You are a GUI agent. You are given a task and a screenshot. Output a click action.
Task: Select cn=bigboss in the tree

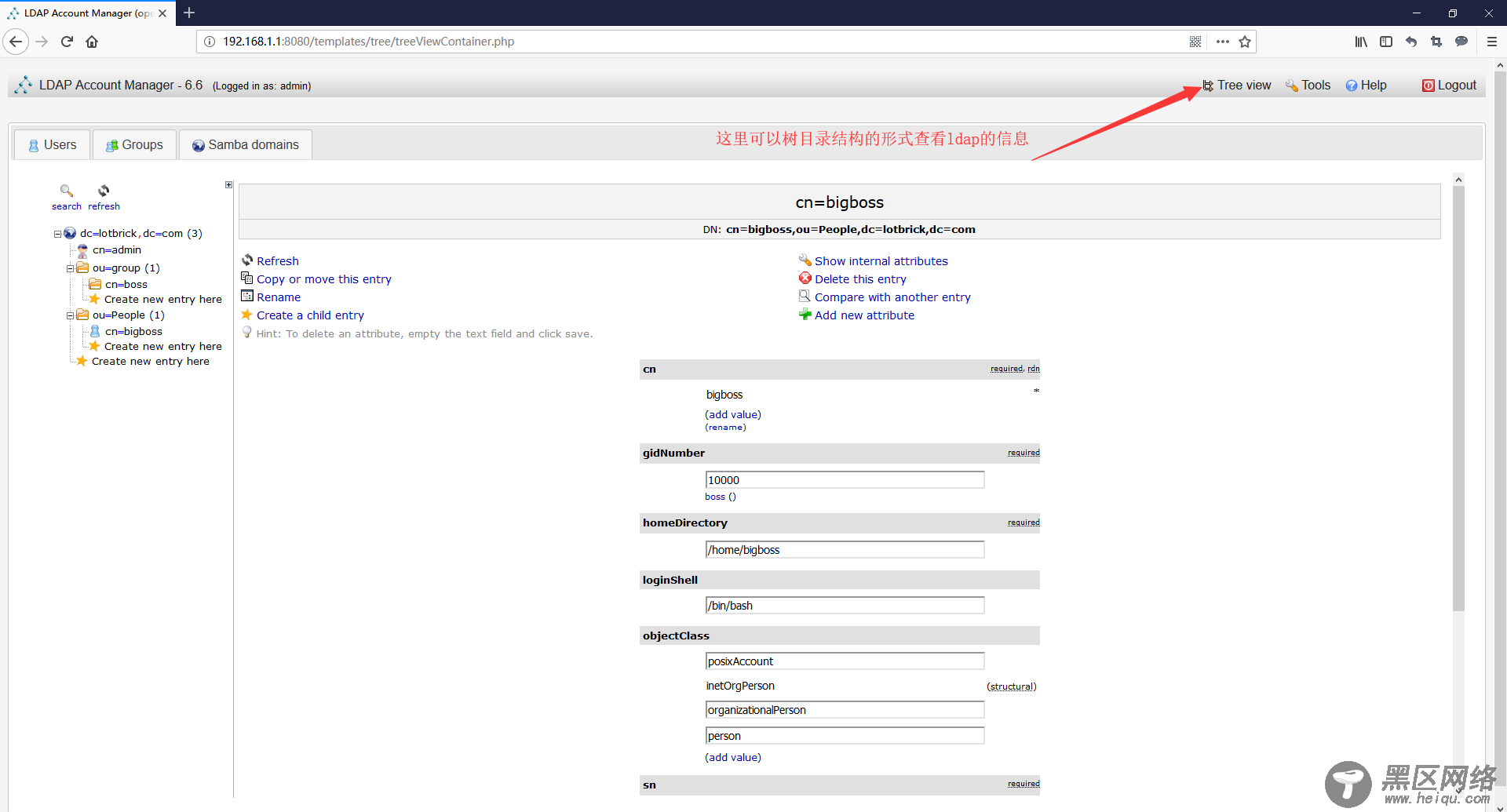tap(133, 332)
